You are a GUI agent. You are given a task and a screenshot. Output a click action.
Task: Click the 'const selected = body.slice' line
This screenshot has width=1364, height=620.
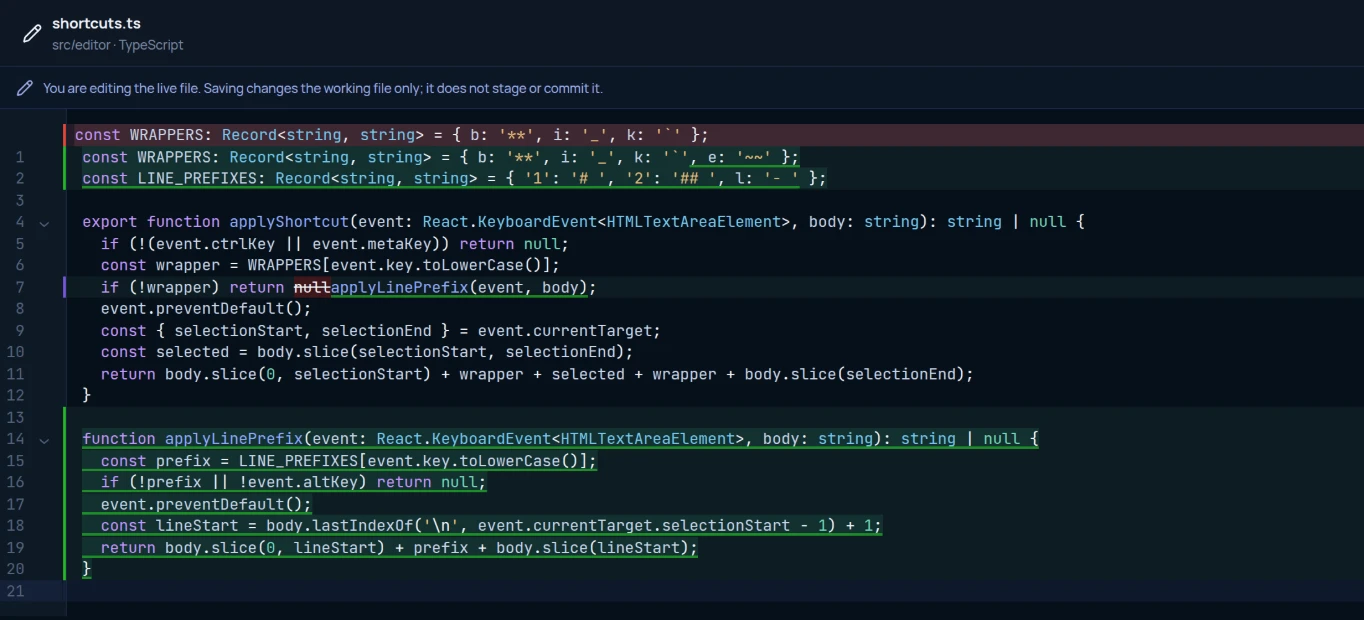coord(367,352)
